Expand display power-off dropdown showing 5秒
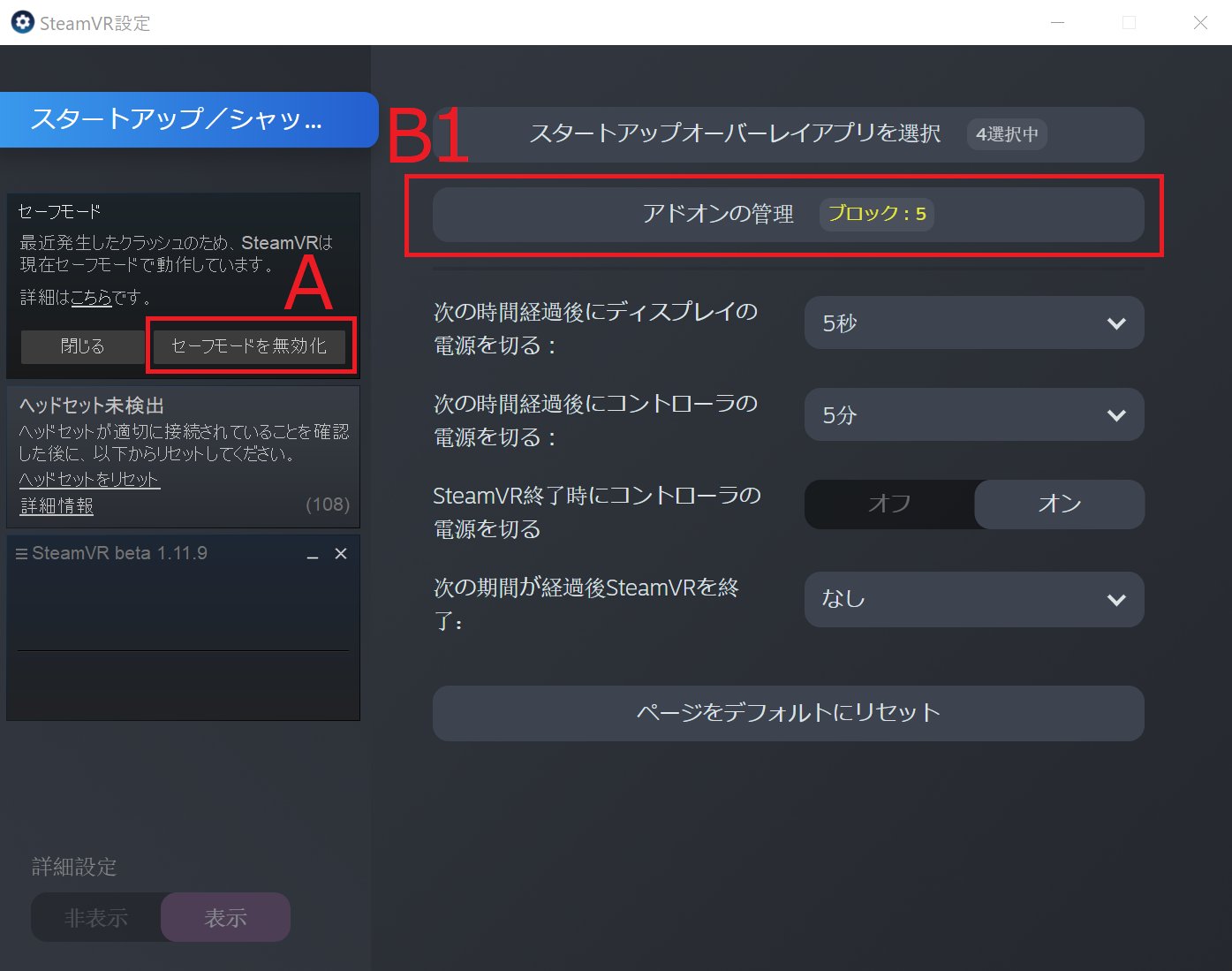 coord(974,322)
